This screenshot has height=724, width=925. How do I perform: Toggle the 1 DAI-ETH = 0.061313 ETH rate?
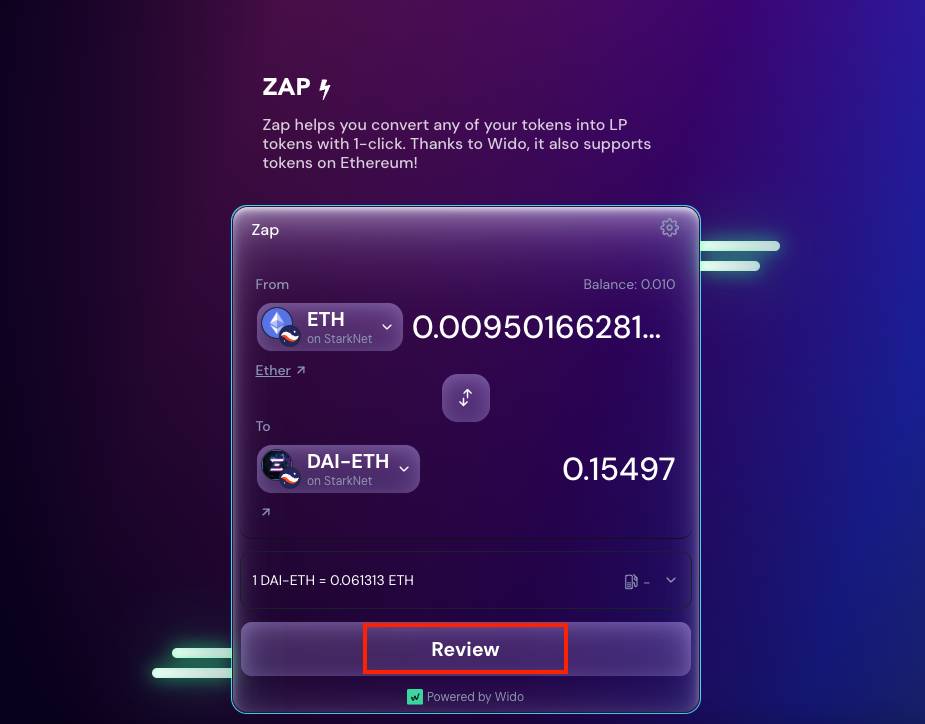(333, 581)
